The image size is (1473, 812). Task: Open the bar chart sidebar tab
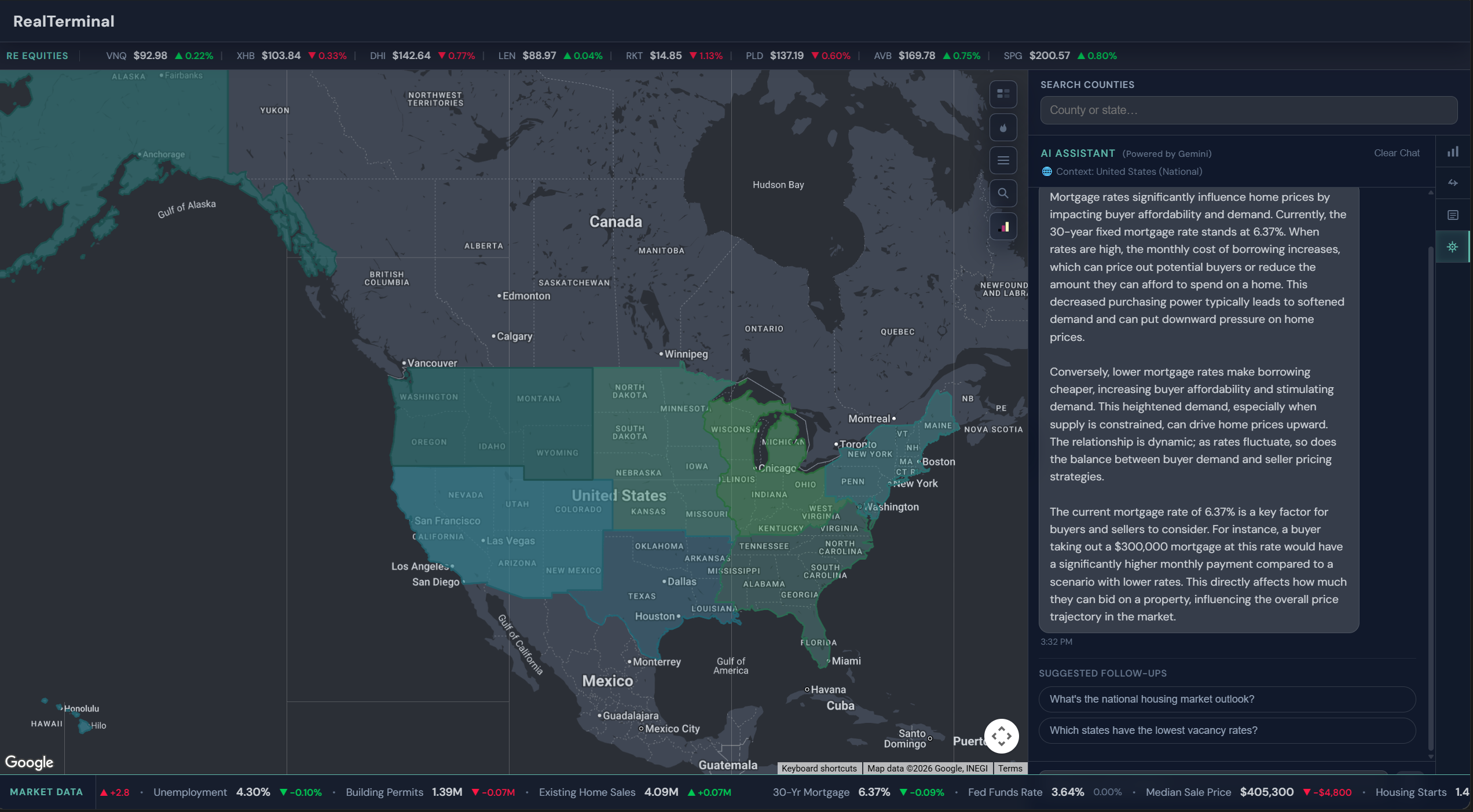click(x=1453, y=152)
